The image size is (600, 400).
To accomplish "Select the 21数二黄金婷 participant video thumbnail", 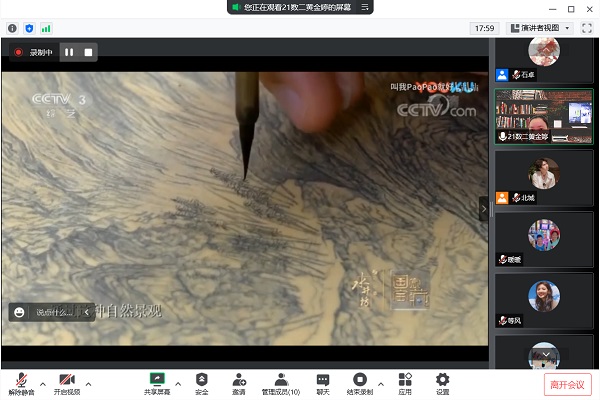I will coord(544,116).
